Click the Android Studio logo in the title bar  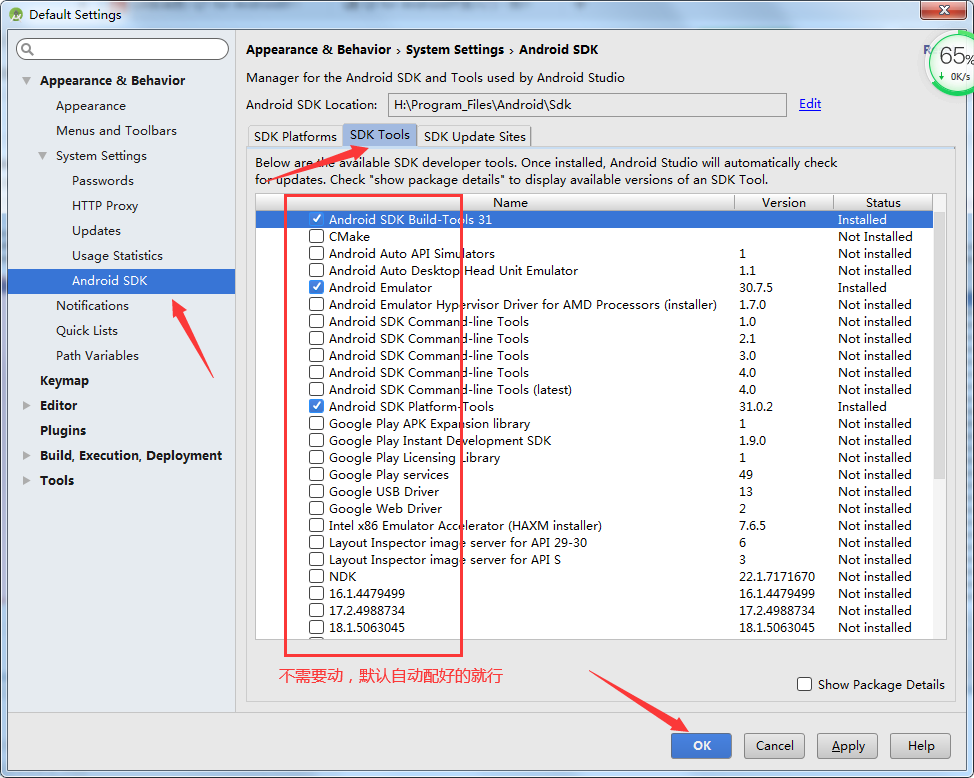click(x=16, y=14)
